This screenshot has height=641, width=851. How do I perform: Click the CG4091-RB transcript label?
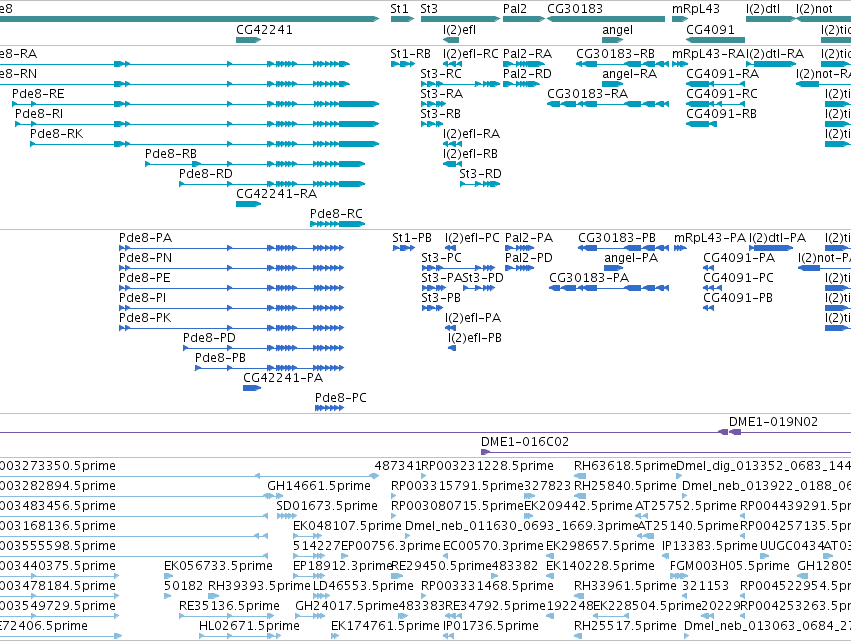point(721,114)
